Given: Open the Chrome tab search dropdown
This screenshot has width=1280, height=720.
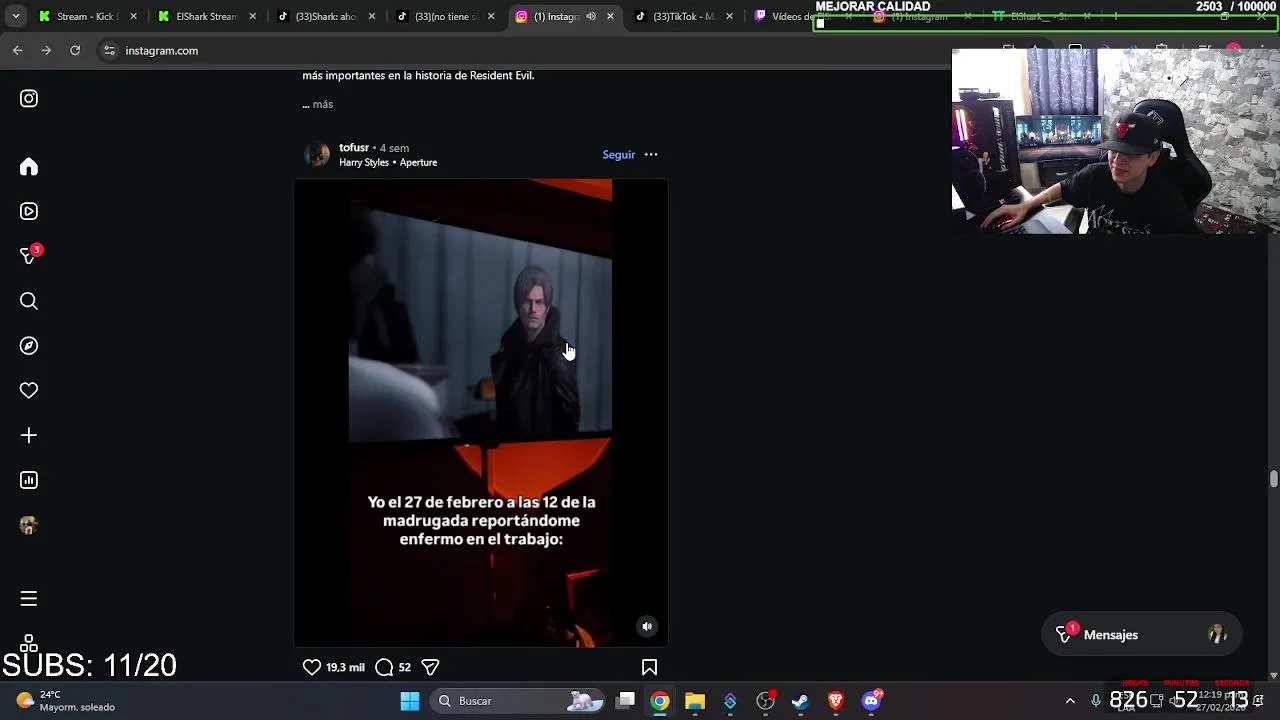Looking at the screenshot, I should coord(15,16).
